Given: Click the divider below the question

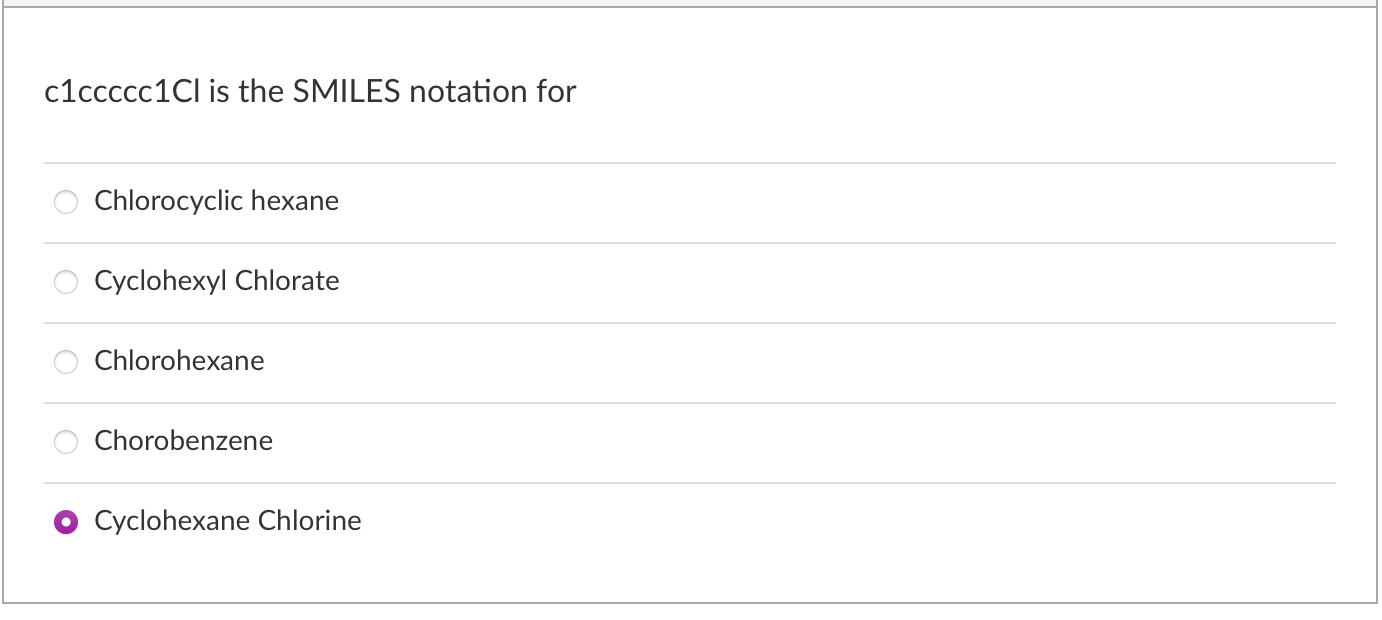Looking at the screenshot, I should [x=690, y=161].
